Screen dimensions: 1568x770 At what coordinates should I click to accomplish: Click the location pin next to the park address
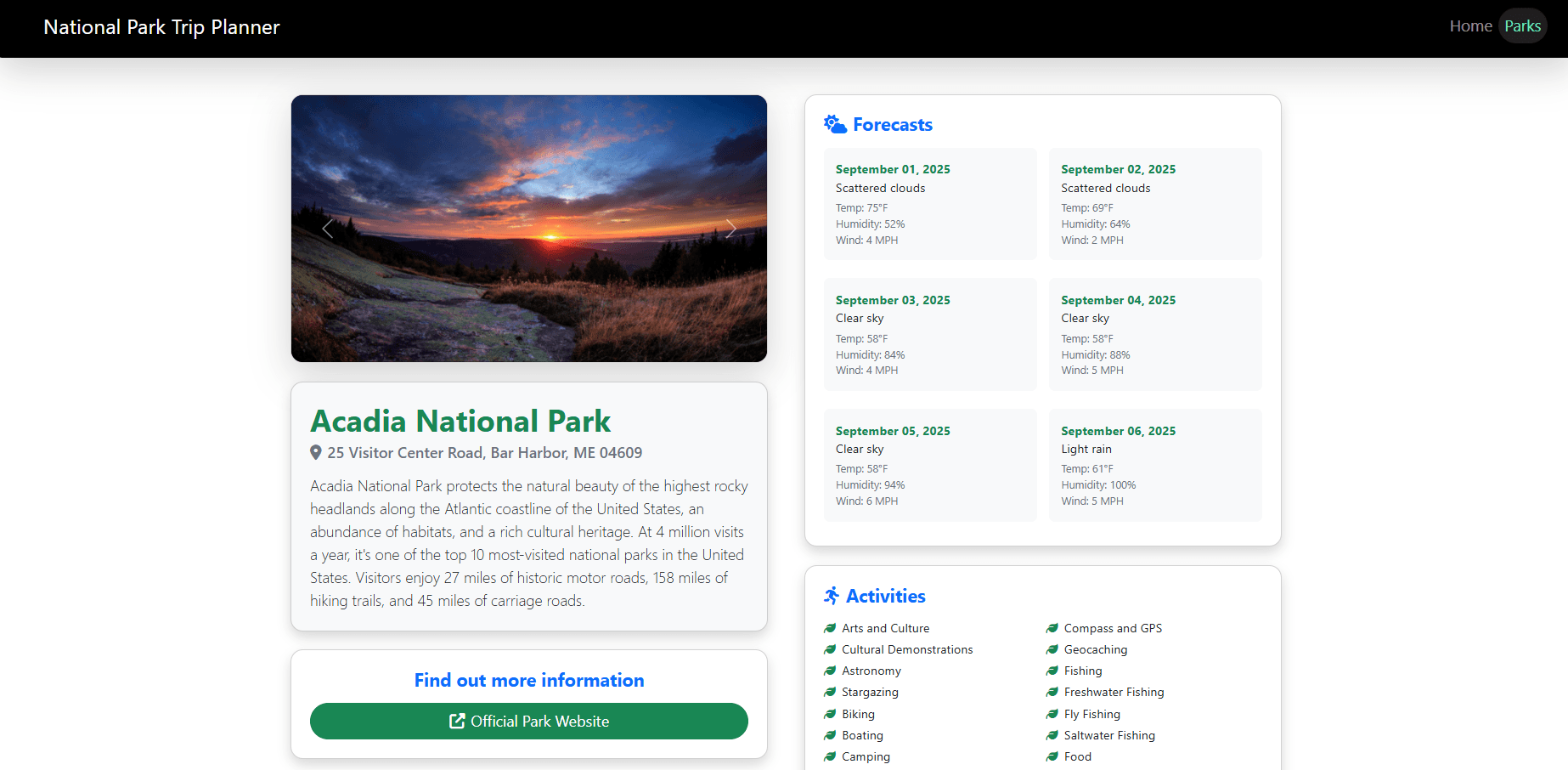pyautogui.click(x=315, y=452)
